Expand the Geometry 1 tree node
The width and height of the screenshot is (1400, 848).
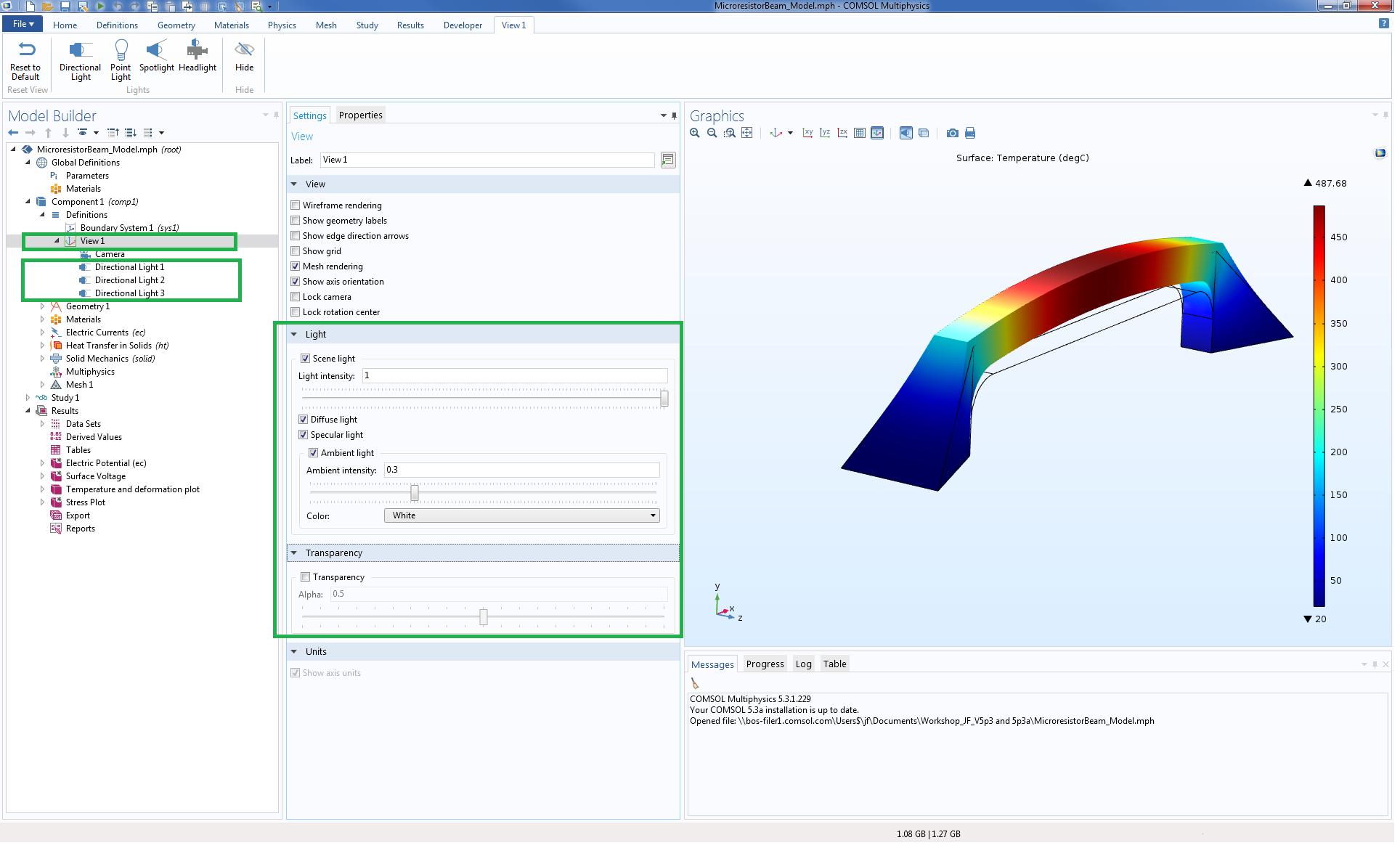pyautogui.click(x=42, y=306)
